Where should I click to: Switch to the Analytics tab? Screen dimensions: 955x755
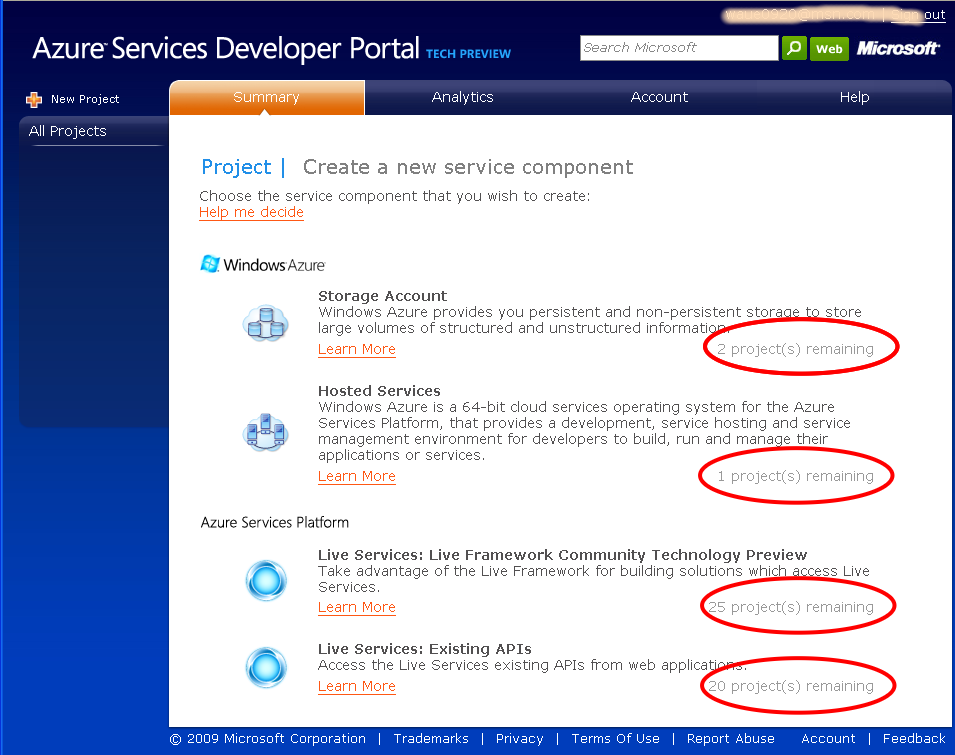462,97
